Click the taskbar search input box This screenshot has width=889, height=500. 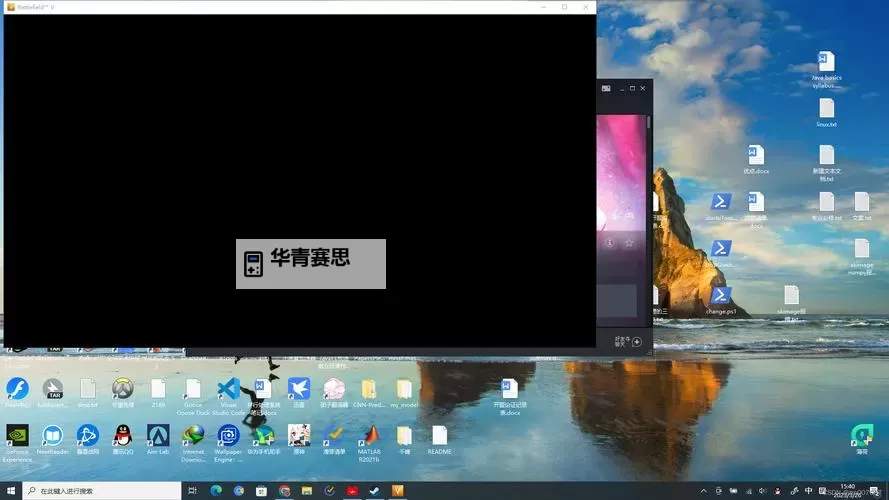pos(100,491)
